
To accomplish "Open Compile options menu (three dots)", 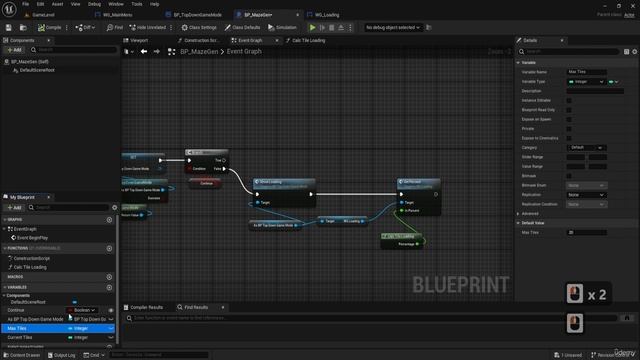I will 67,27.
